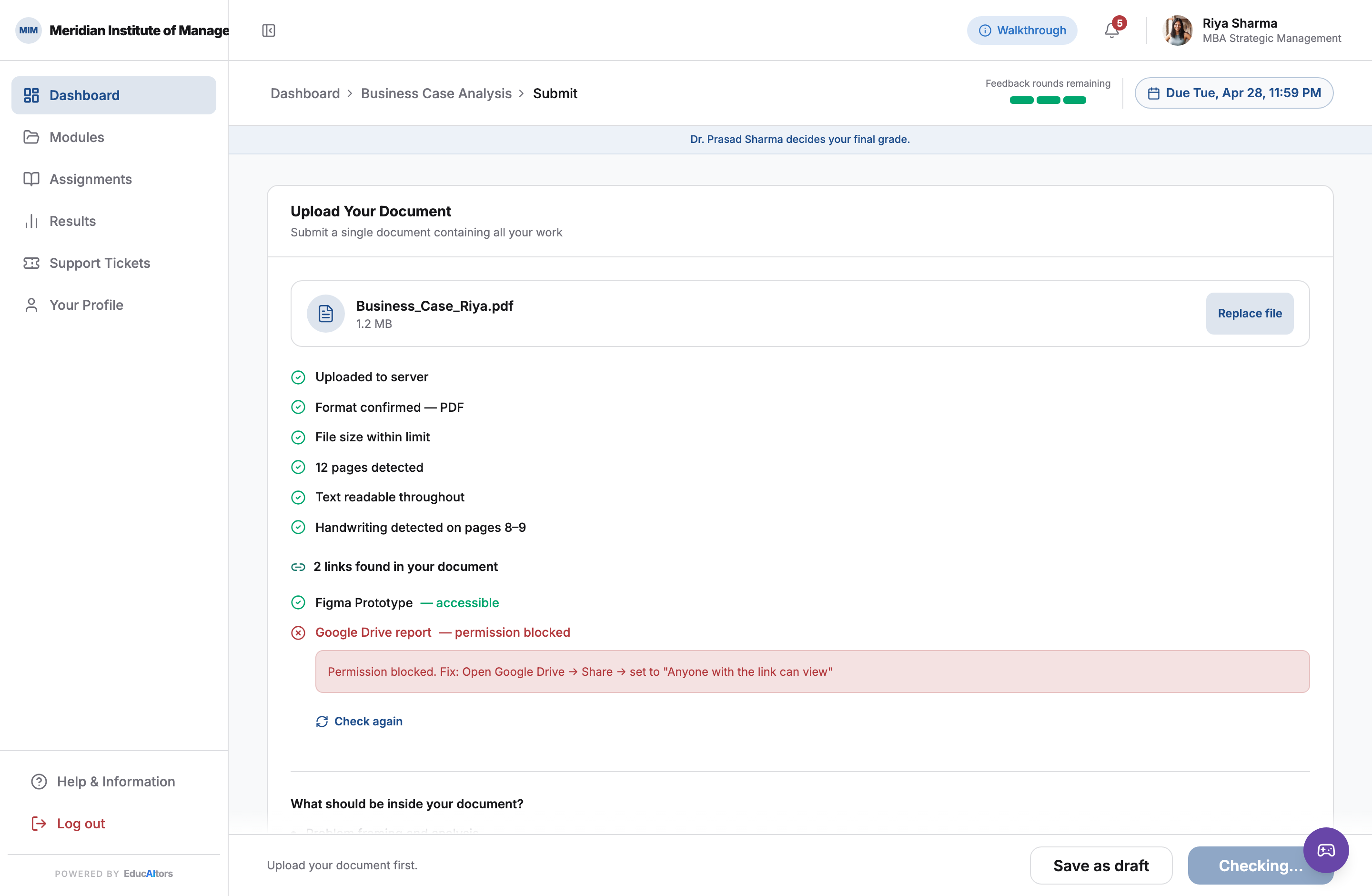Open Riya Sharma's profile avatar
This screenshot has height=896, width=1372.
click(1178, 31)
